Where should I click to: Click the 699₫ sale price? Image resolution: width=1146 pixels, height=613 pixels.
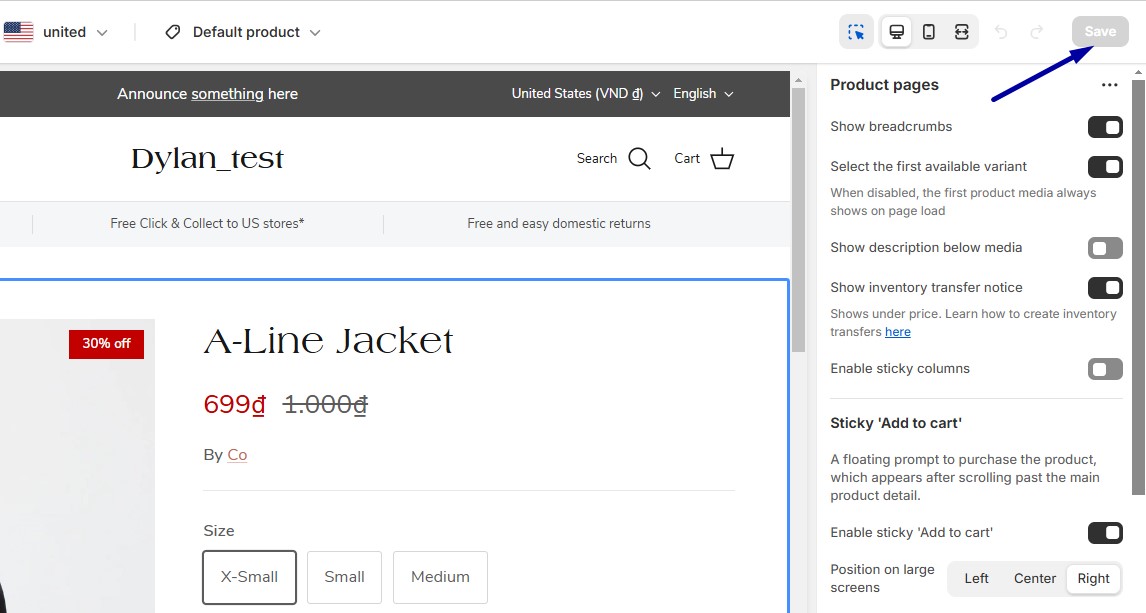pyautogui.click(x=235, y=404)
